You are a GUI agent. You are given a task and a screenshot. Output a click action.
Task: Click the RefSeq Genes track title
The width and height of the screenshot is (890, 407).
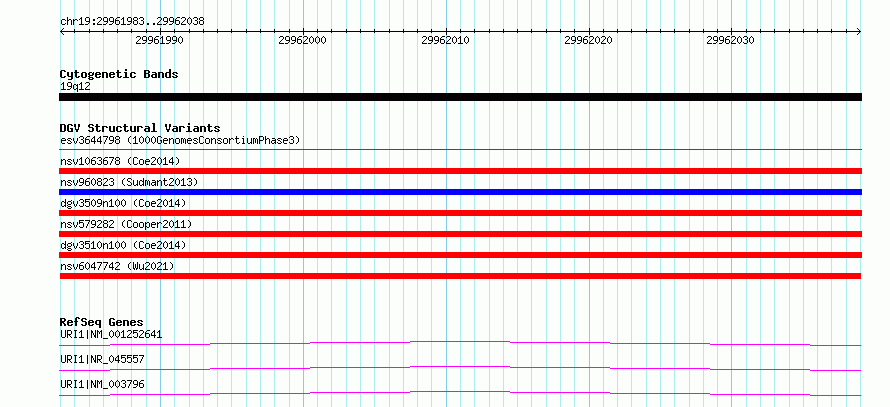coord(102,322)
